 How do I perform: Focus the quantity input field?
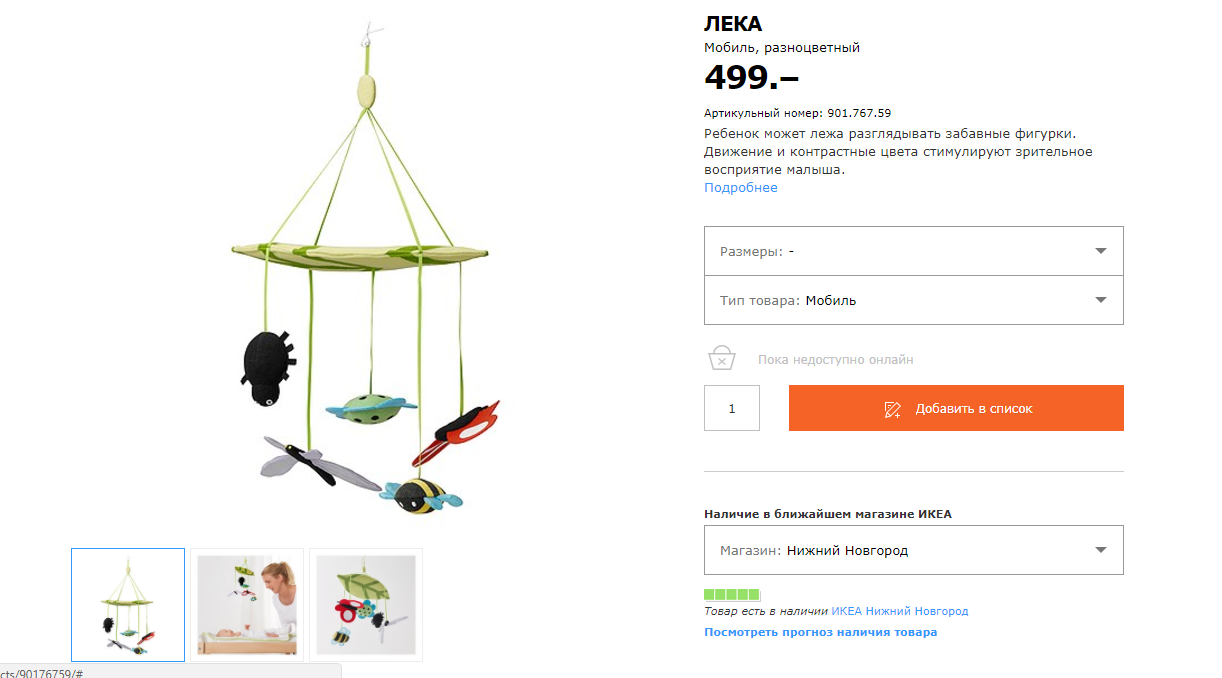click(732, 408)
